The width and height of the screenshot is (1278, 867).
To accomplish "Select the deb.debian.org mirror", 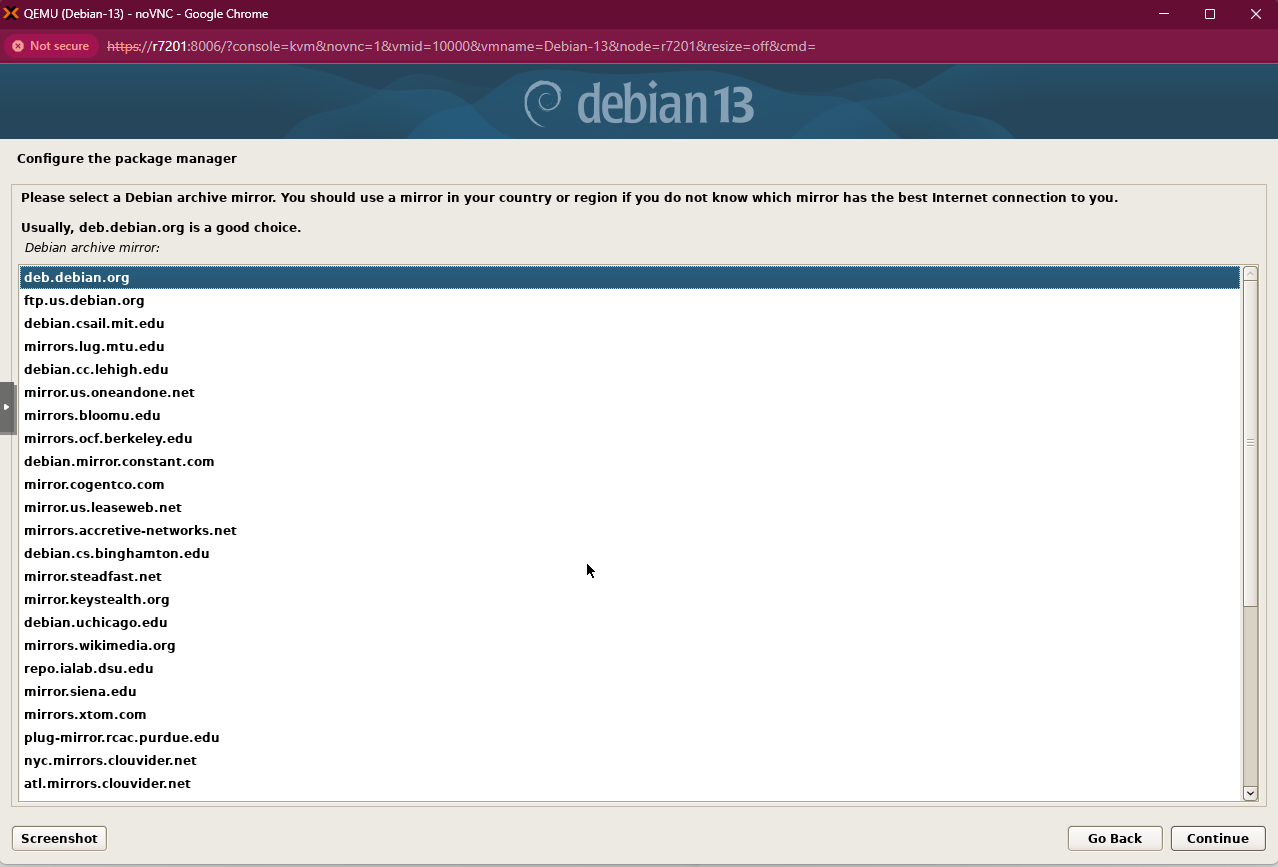I will [77, 277].
